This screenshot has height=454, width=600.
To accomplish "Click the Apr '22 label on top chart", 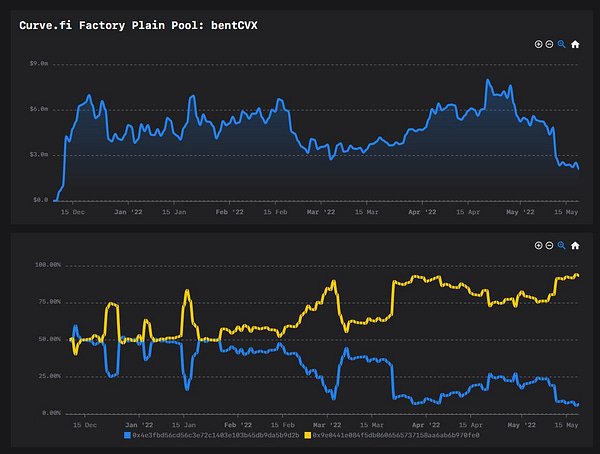I will (422, 212).
